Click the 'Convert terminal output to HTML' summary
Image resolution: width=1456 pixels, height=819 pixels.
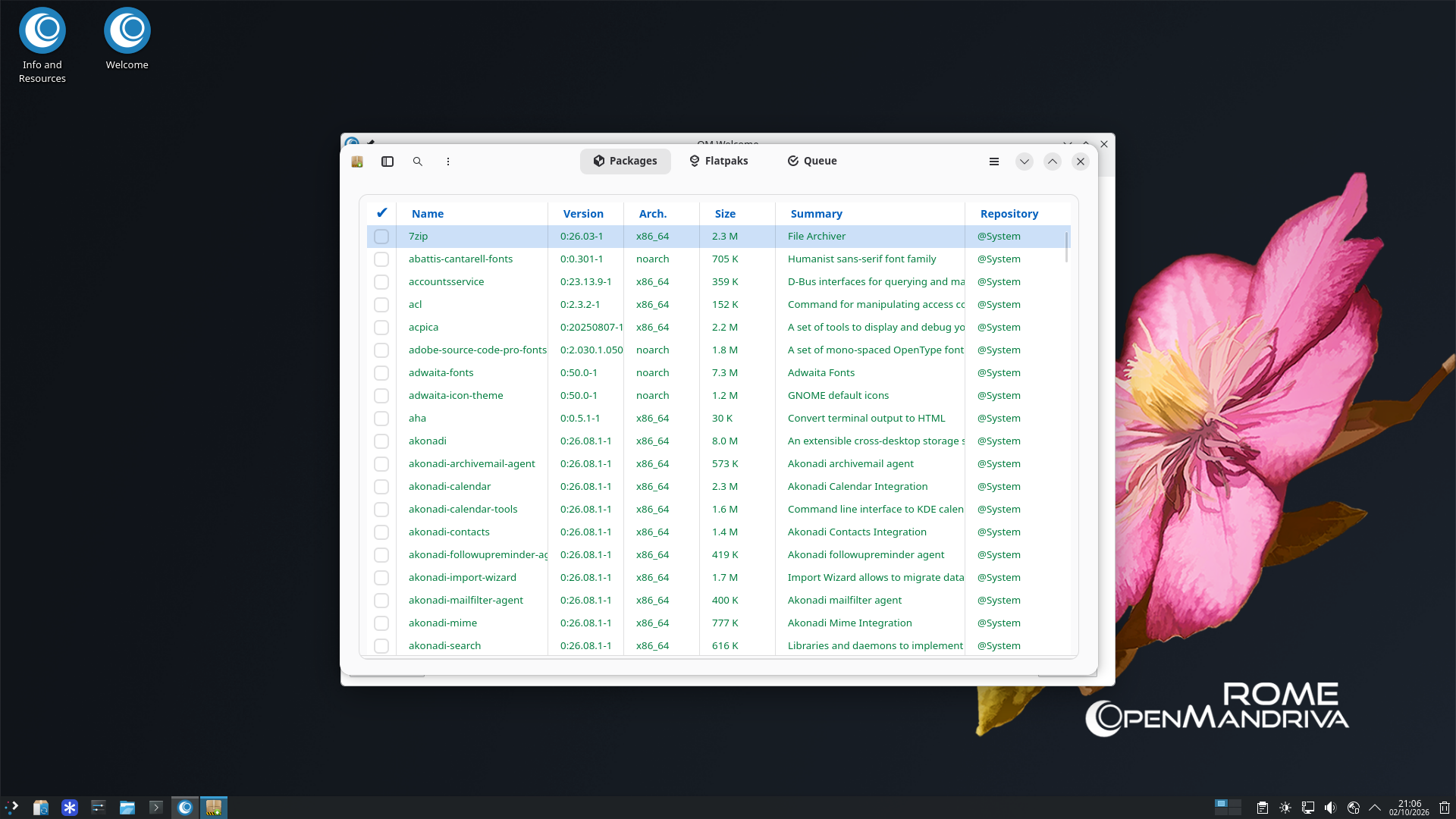(866, 419)
